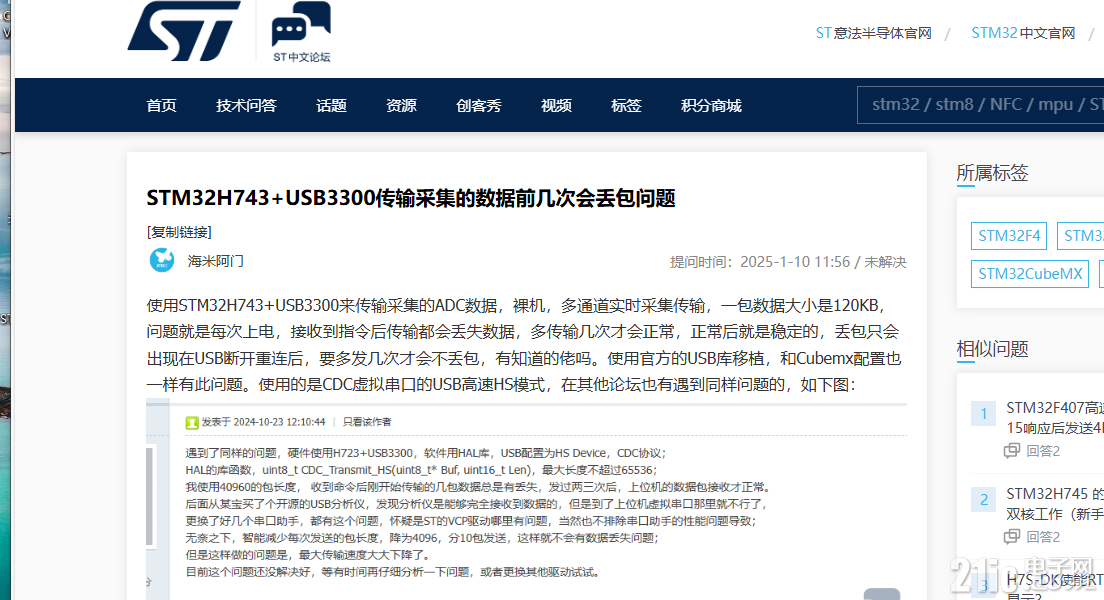Open the ST中文论坛 forum chat-bubble icon
1104x600 pixels.
(x=301, y=25)
